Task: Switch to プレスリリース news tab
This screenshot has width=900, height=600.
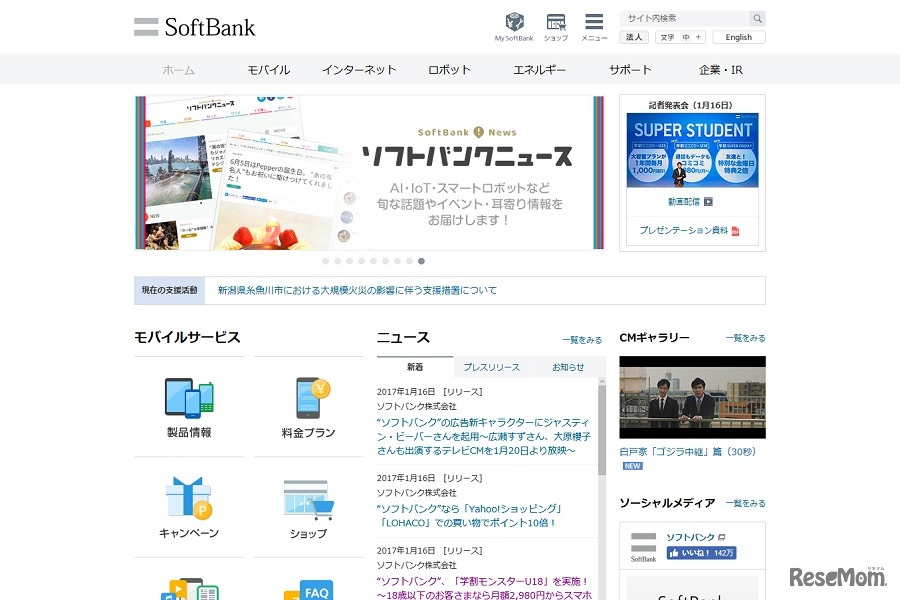Action: point(494,368)
